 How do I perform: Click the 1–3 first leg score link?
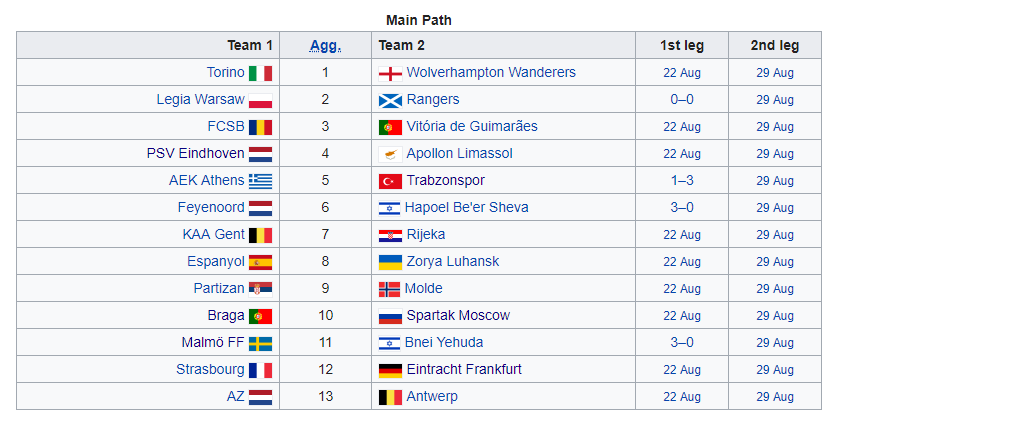682,181
